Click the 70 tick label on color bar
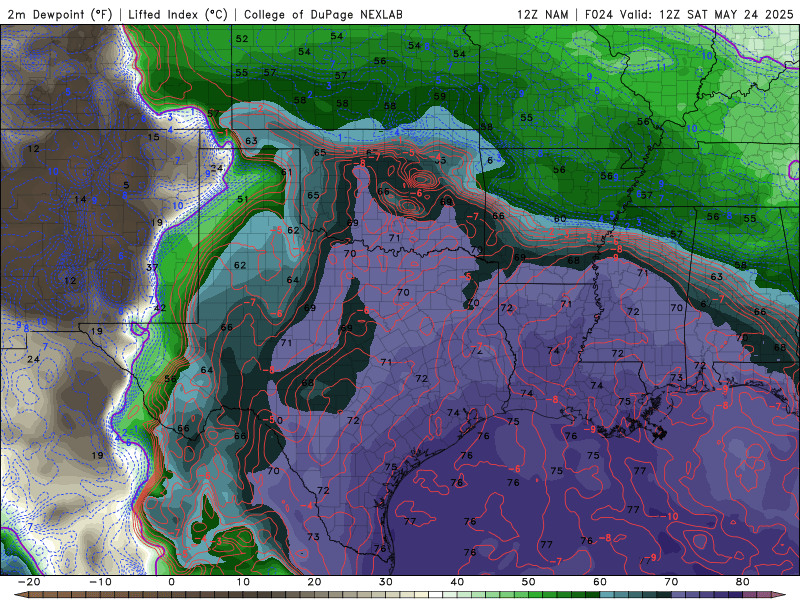800x600 pixels. (x=671, y=582)
